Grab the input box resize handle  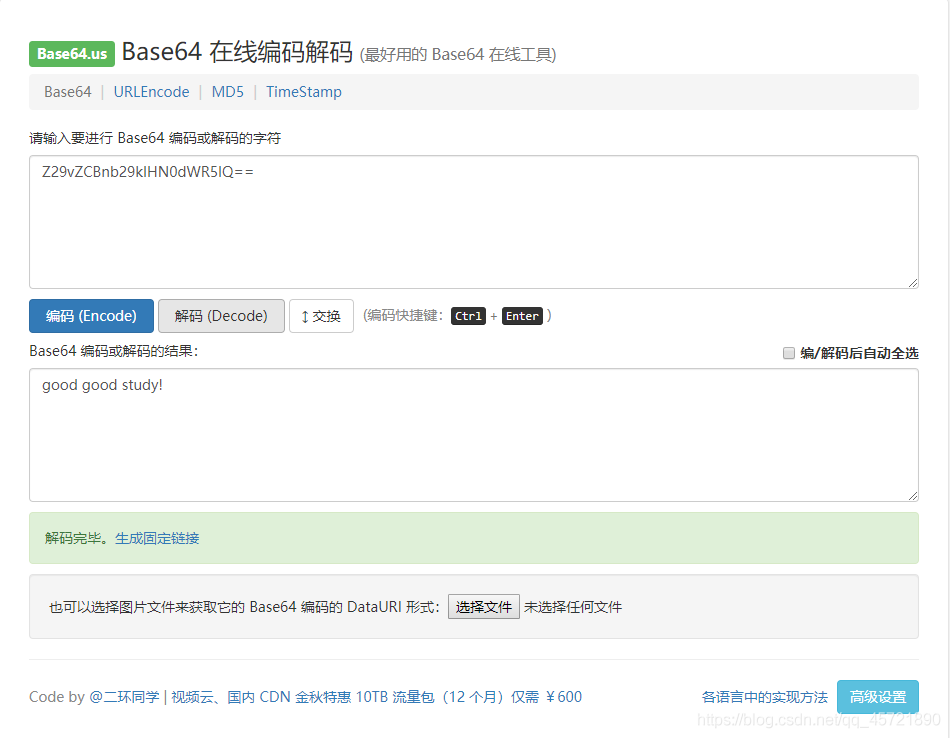click(913, 283)
